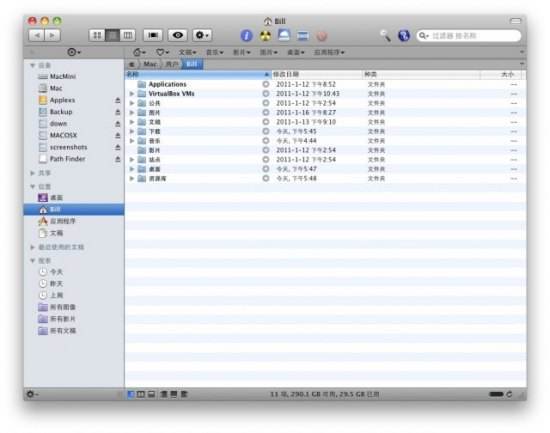
Task: Open Find with the magnifying glass toolbar icon
Action: [385, 35]
